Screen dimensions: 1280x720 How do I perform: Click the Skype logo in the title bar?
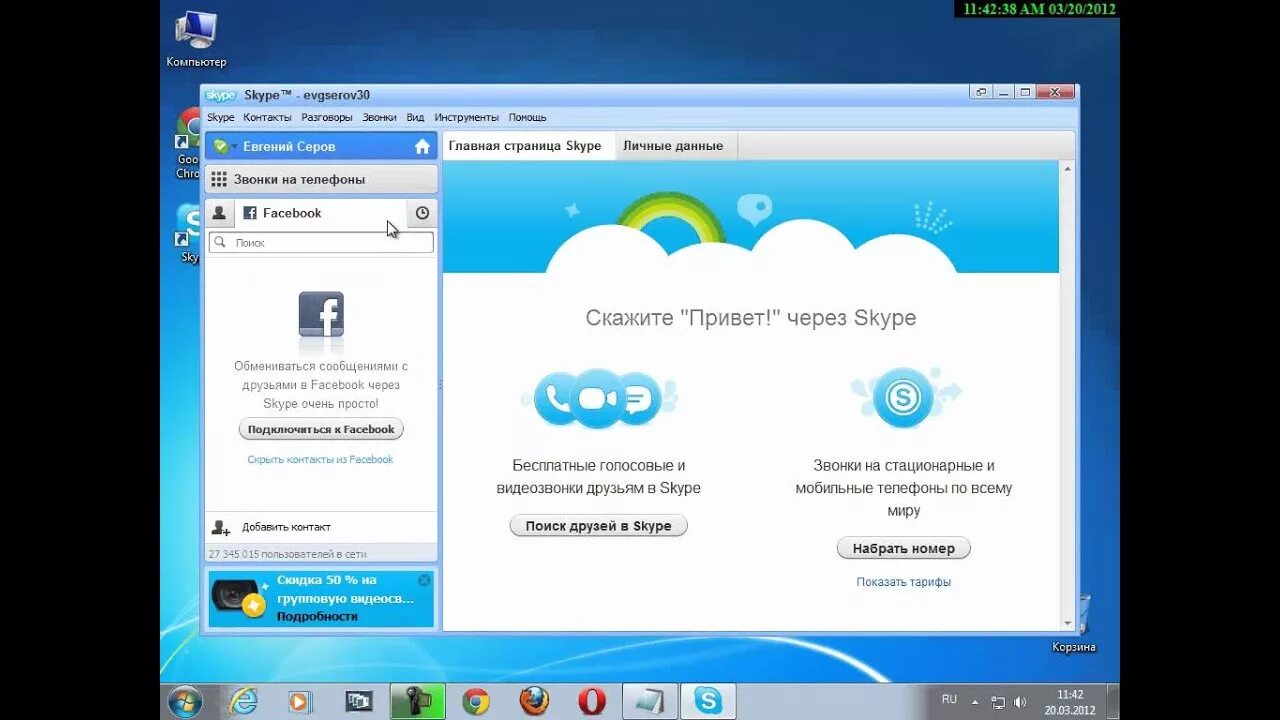coord(220,95)
